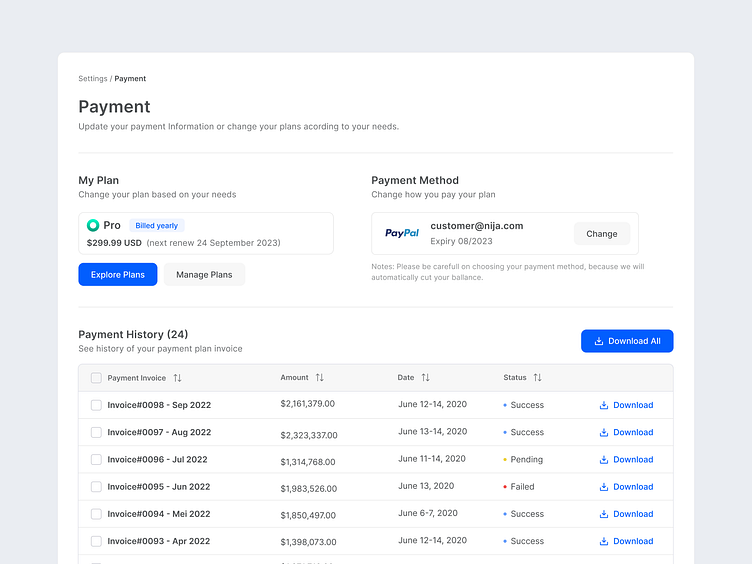Click download icon for Invoice#0094
The image size is (752, 564).
tap(604, 514)
